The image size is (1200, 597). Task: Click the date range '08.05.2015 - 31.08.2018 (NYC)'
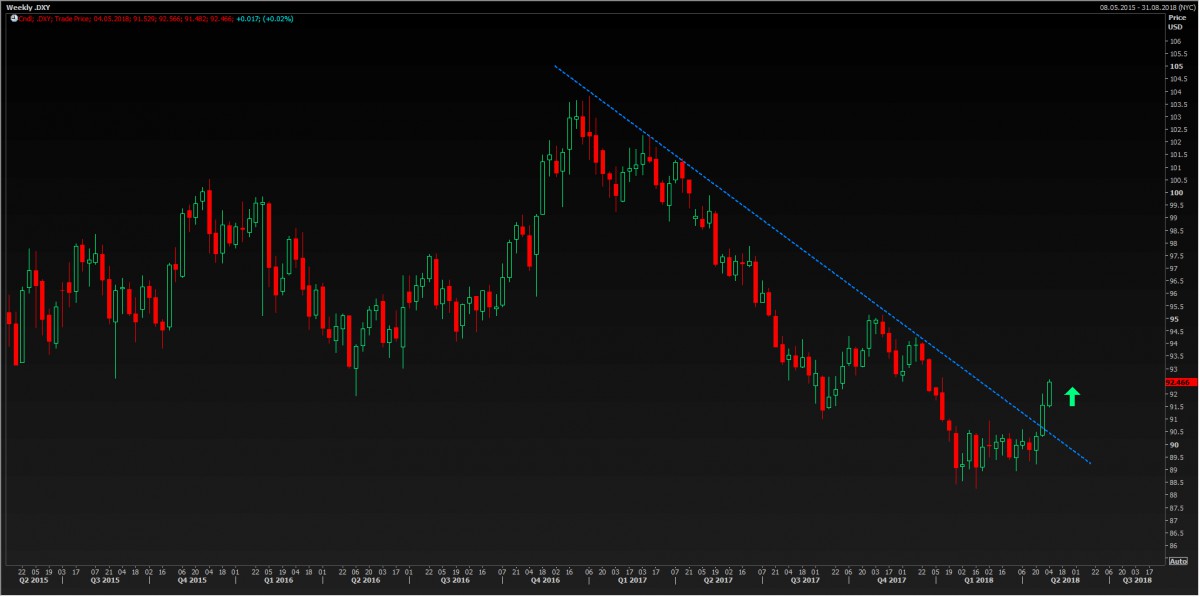pyautogui.click(x=1146, y=7)
